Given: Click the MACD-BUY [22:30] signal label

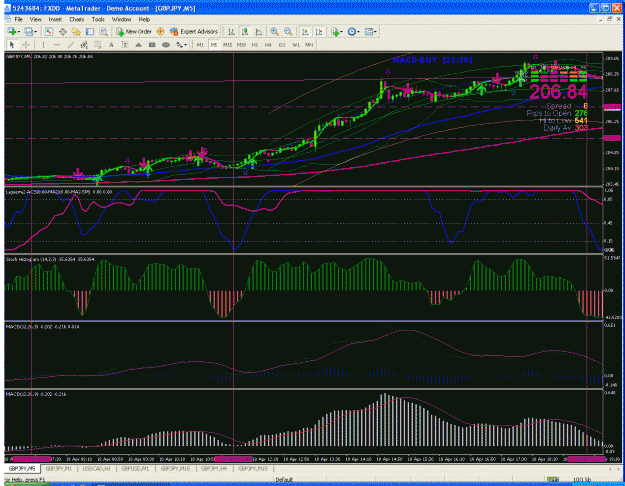Looking at the screenshot, I should coord(432,60).
